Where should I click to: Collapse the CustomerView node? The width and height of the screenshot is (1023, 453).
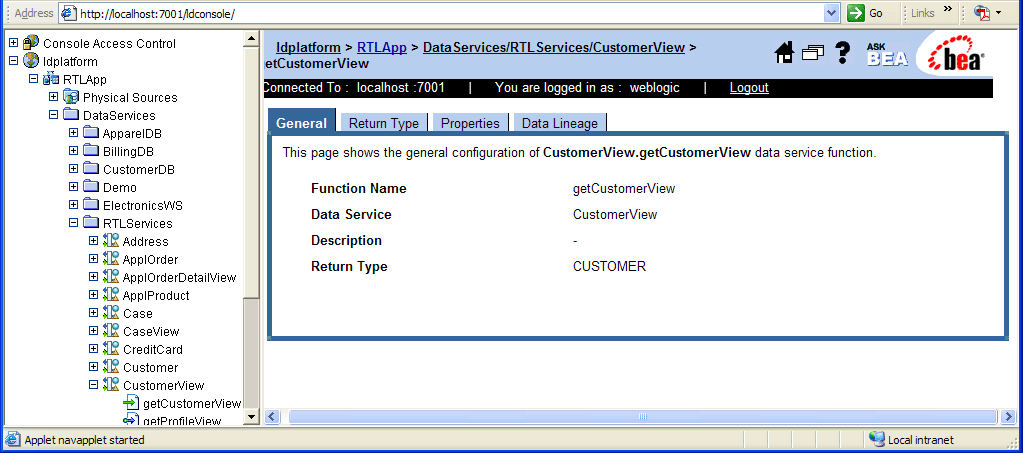click(x=93, y=384)
